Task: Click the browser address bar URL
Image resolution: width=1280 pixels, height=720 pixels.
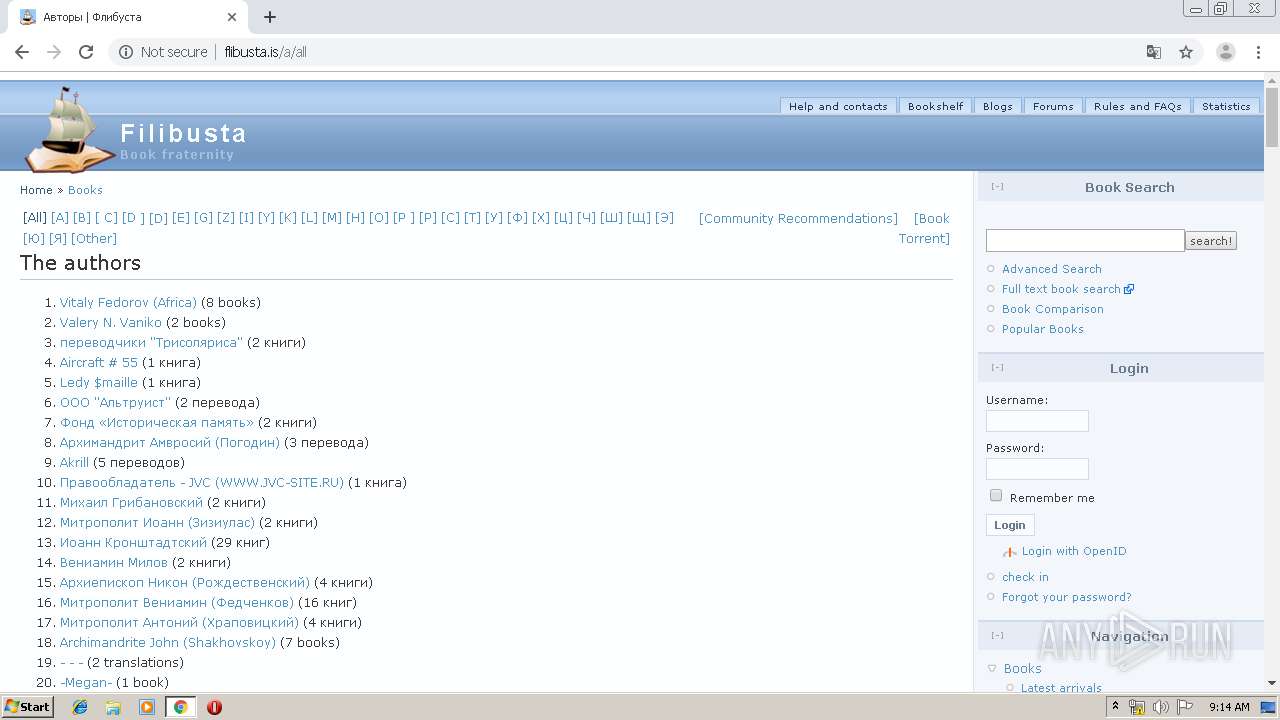Action: 265,52
